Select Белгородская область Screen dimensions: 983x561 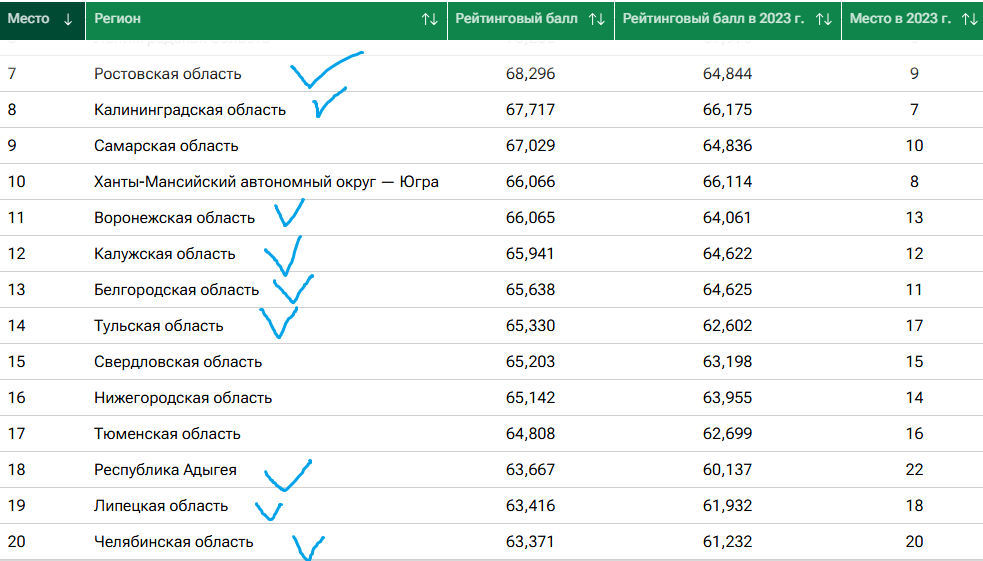pyautogui.click(x=176, y=290)
